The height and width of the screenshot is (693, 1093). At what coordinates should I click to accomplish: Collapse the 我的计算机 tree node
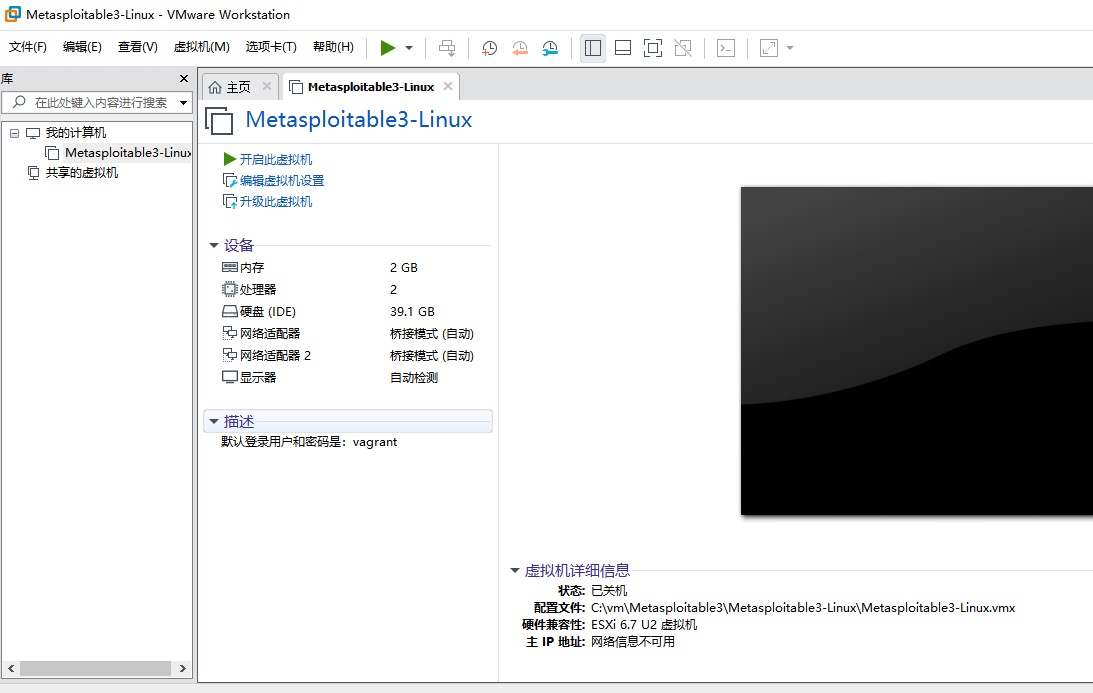click(x=15, y=133)
